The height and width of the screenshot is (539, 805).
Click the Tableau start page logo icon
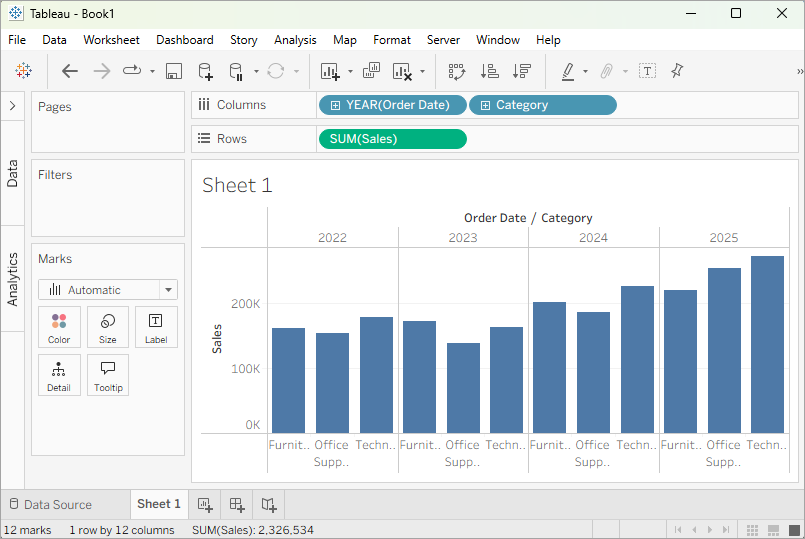coord(23,71)
